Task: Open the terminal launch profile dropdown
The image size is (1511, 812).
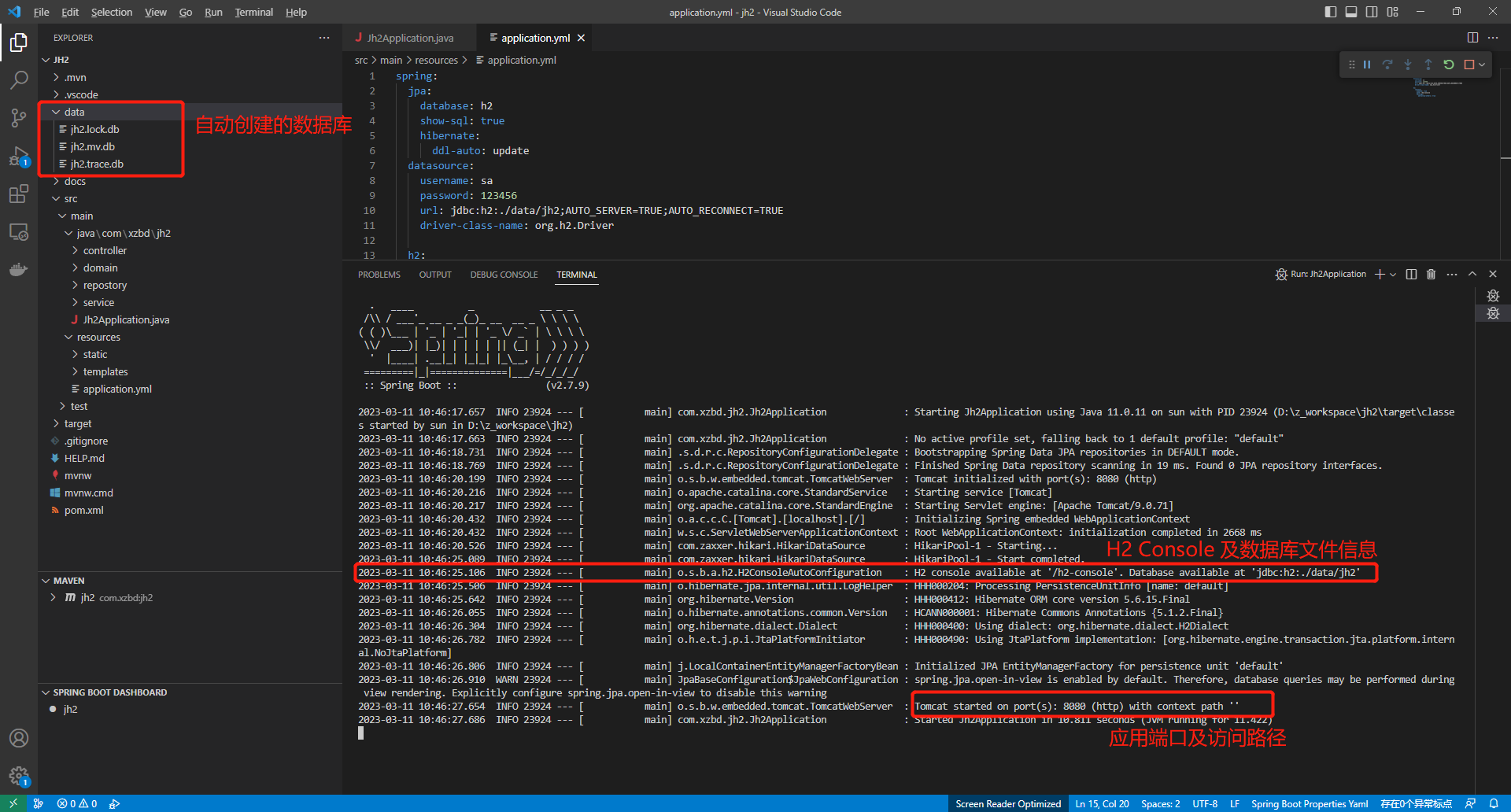Action: [1393, 274]
